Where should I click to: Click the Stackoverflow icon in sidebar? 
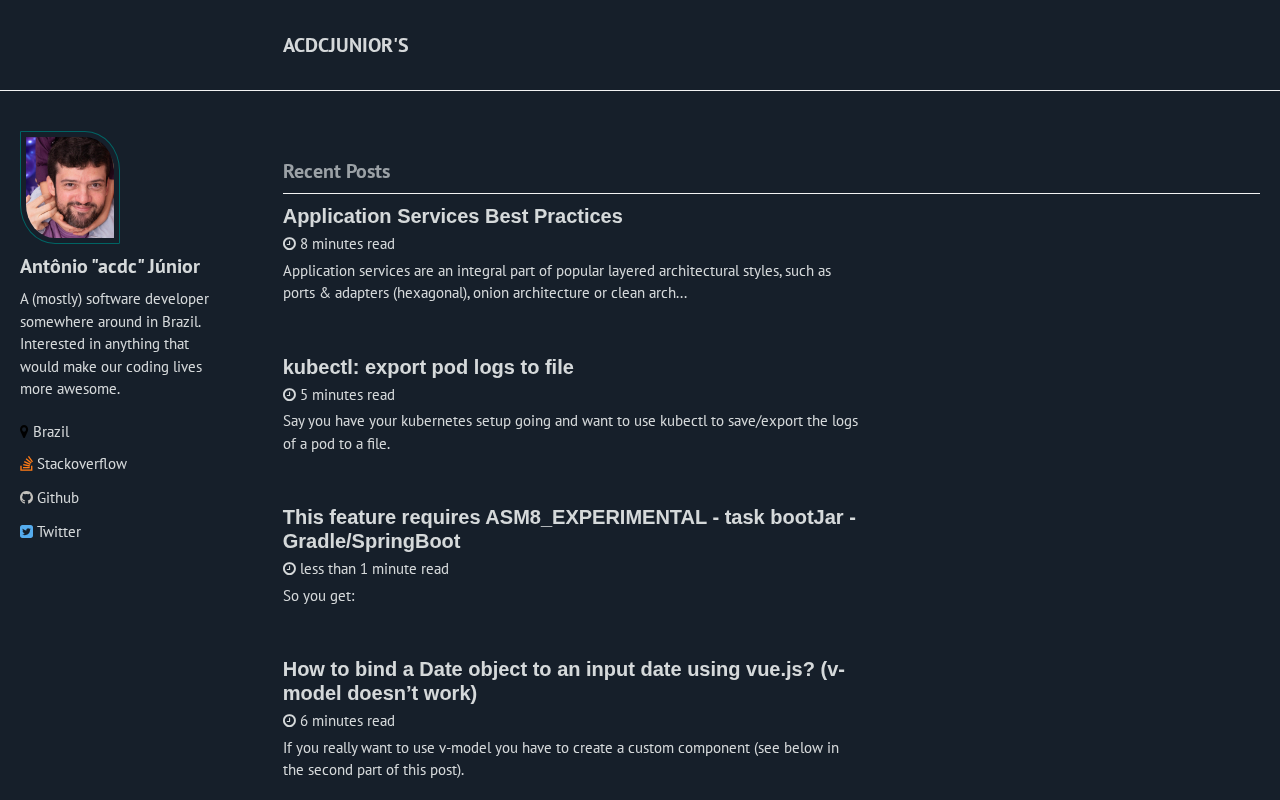pyautogui.click(x=26, y=464)
